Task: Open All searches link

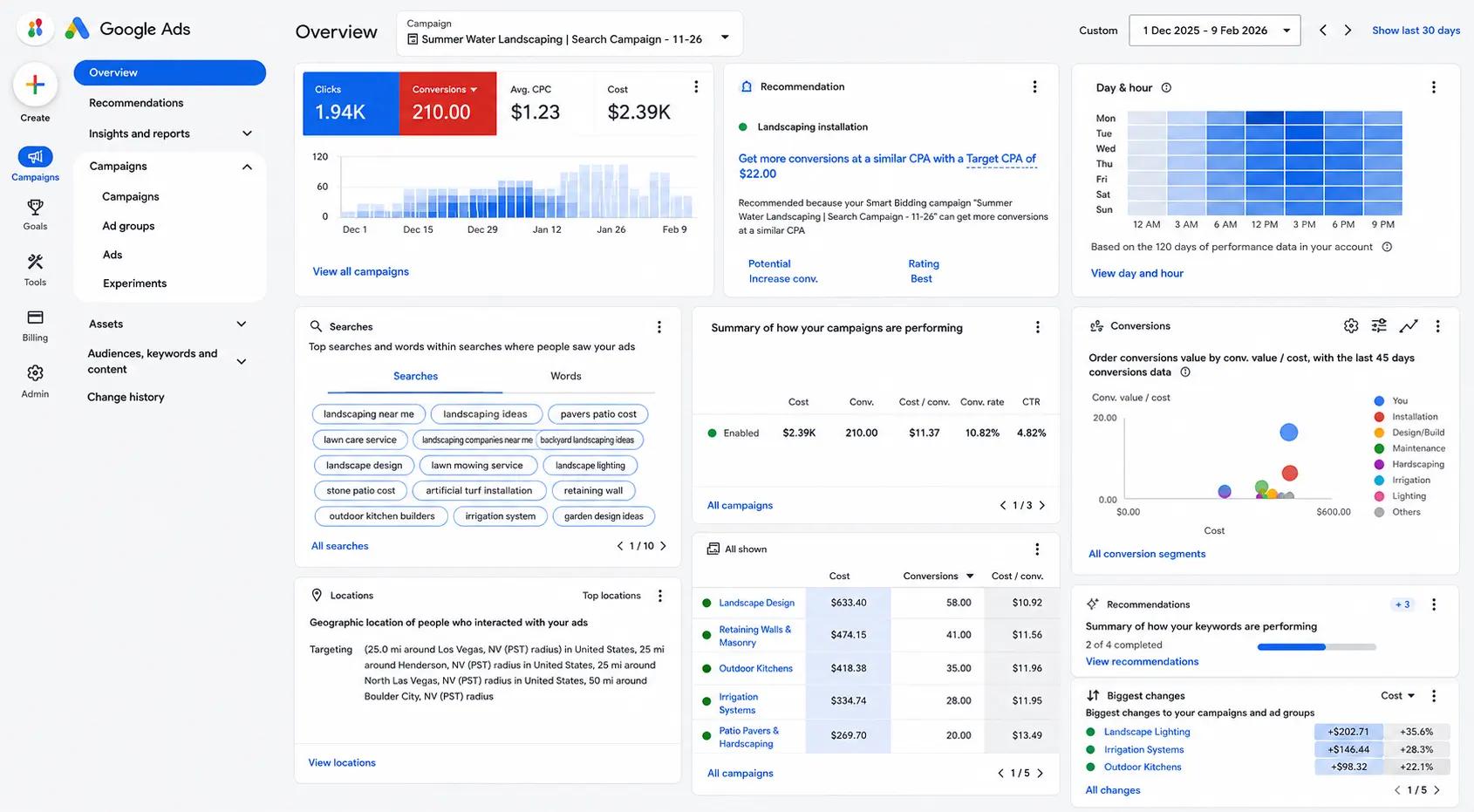Action: (x=340, y=546)
